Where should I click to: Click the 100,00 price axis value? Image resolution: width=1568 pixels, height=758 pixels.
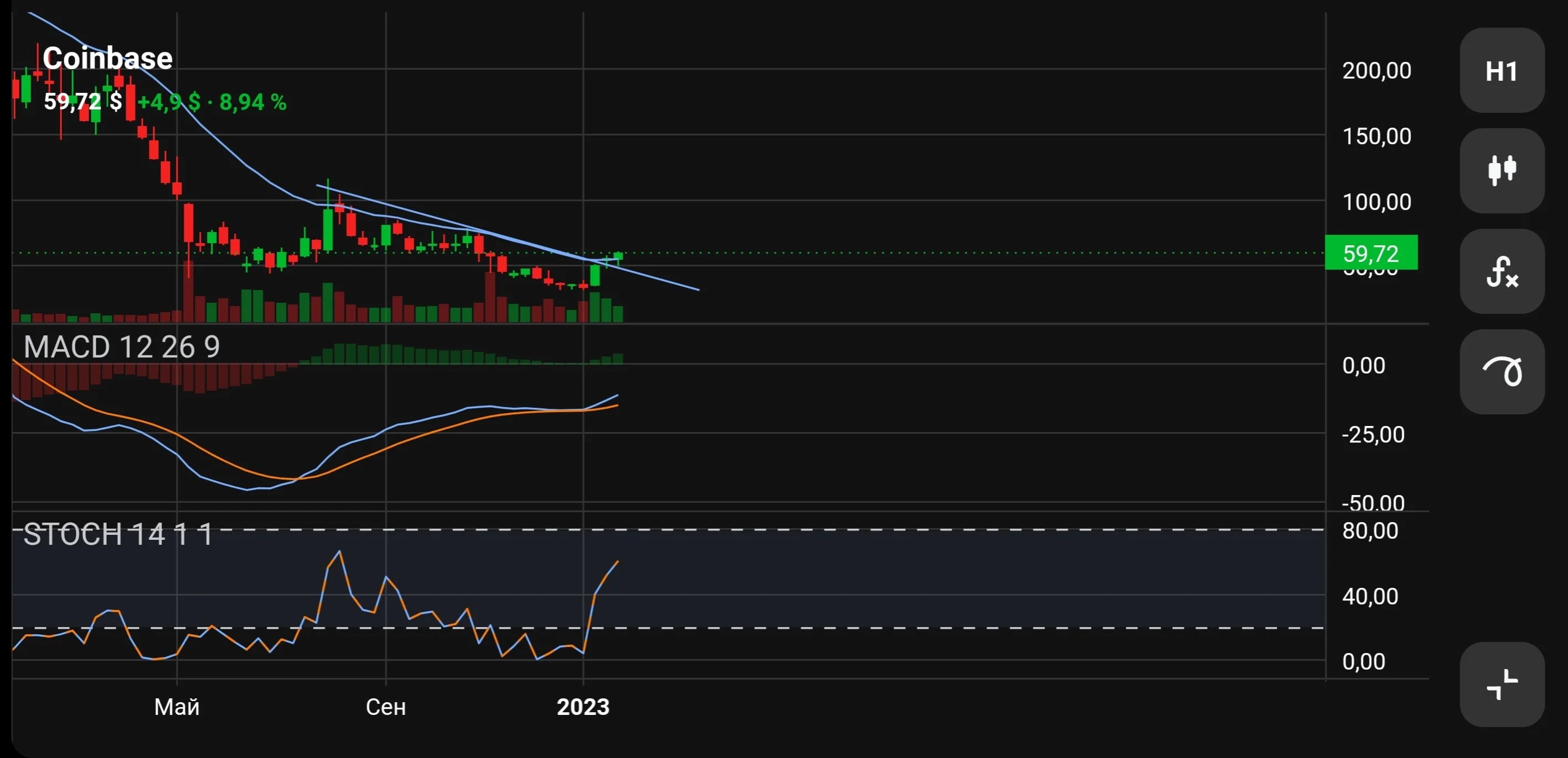(x=1377, y=202)
